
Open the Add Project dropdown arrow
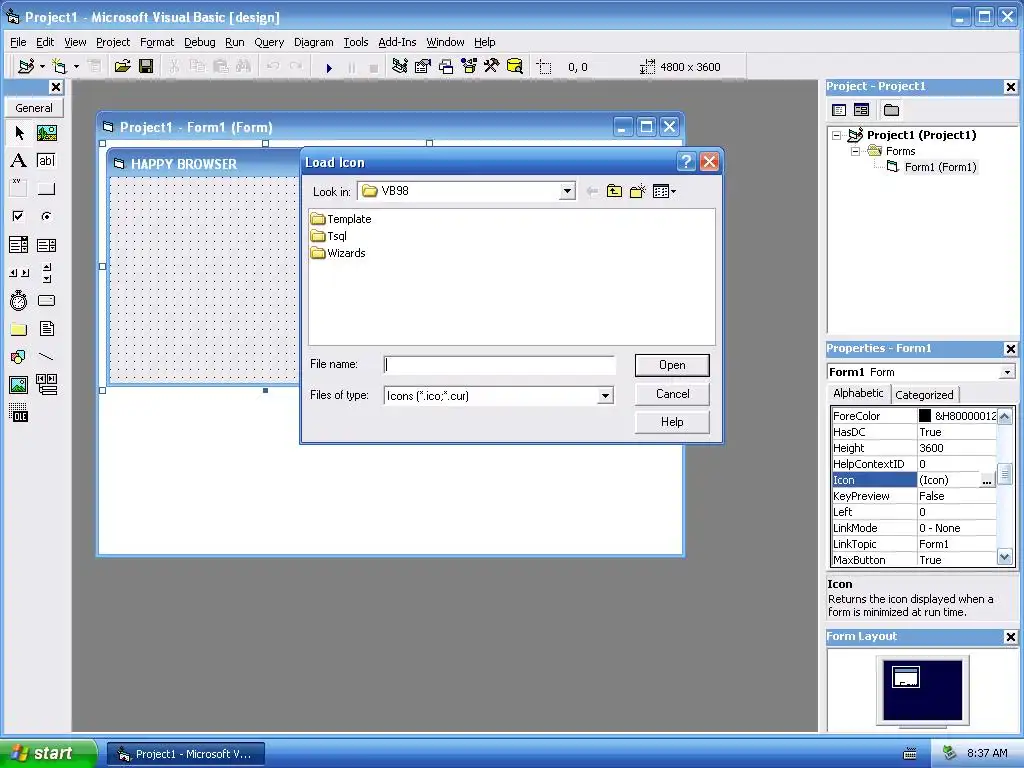(x=42, y=67)
